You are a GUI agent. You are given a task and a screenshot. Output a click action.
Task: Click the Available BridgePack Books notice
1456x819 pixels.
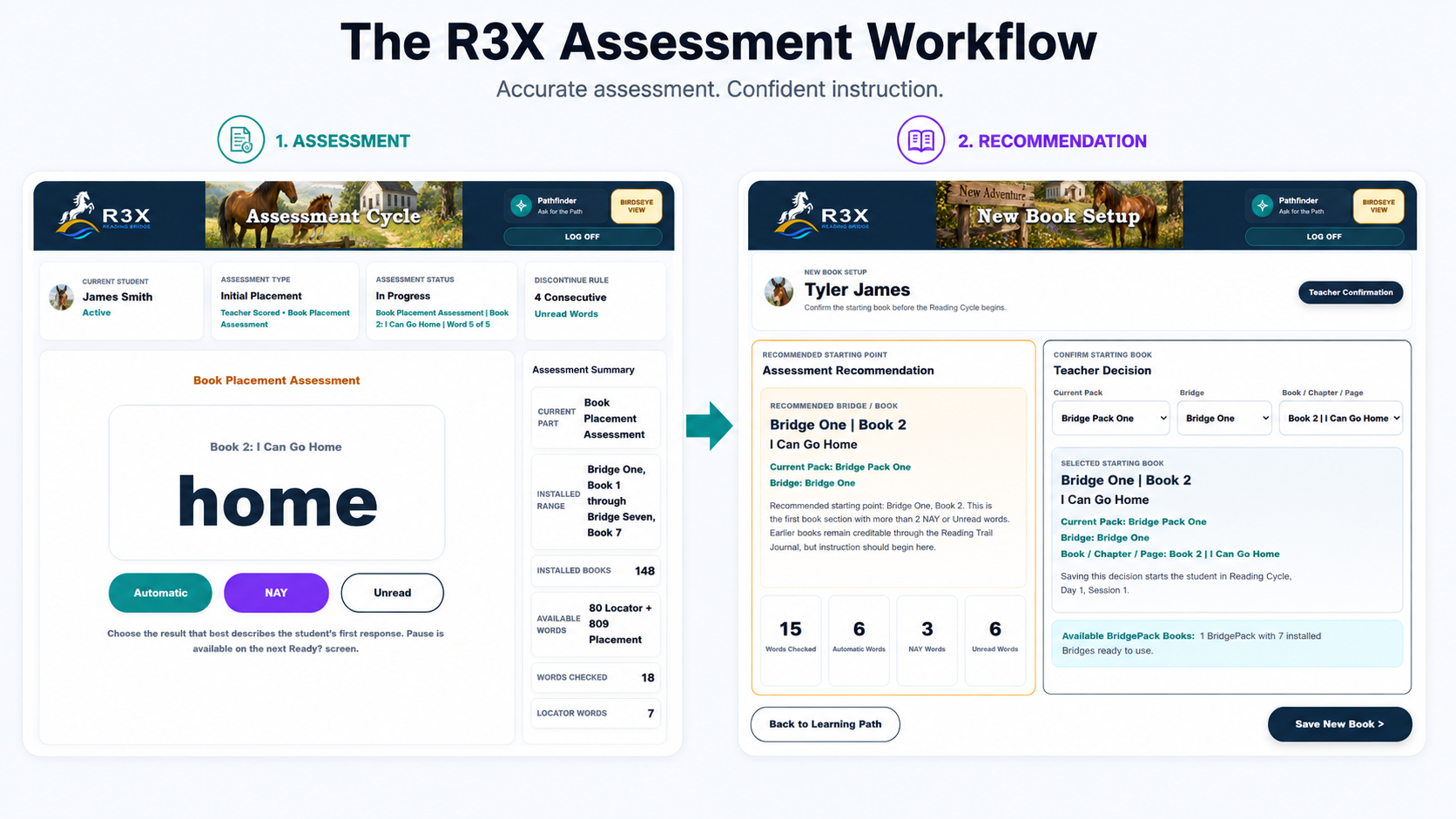click(x=1227, y=643)
